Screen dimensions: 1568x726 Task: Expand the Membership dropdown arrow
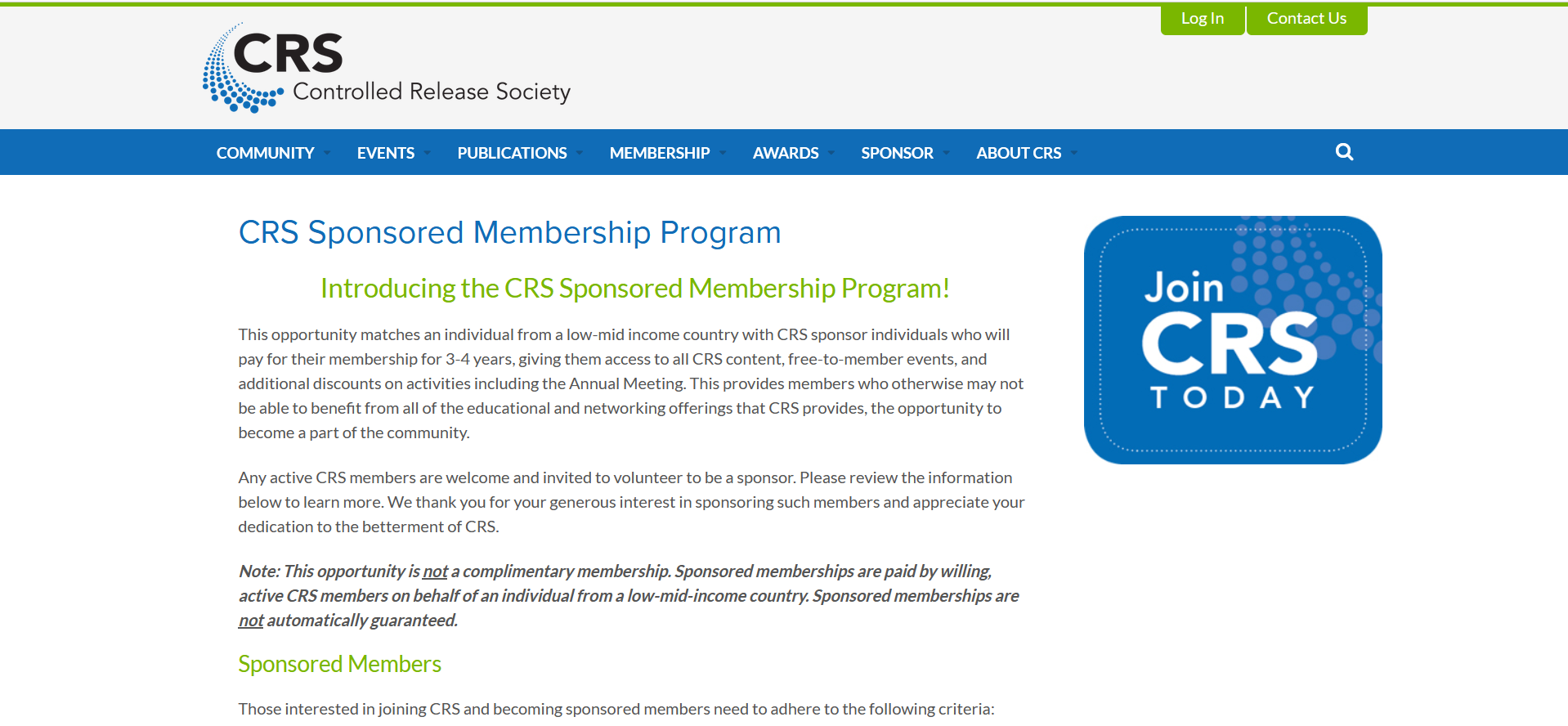pyautogui.click(x=723, y=153)
